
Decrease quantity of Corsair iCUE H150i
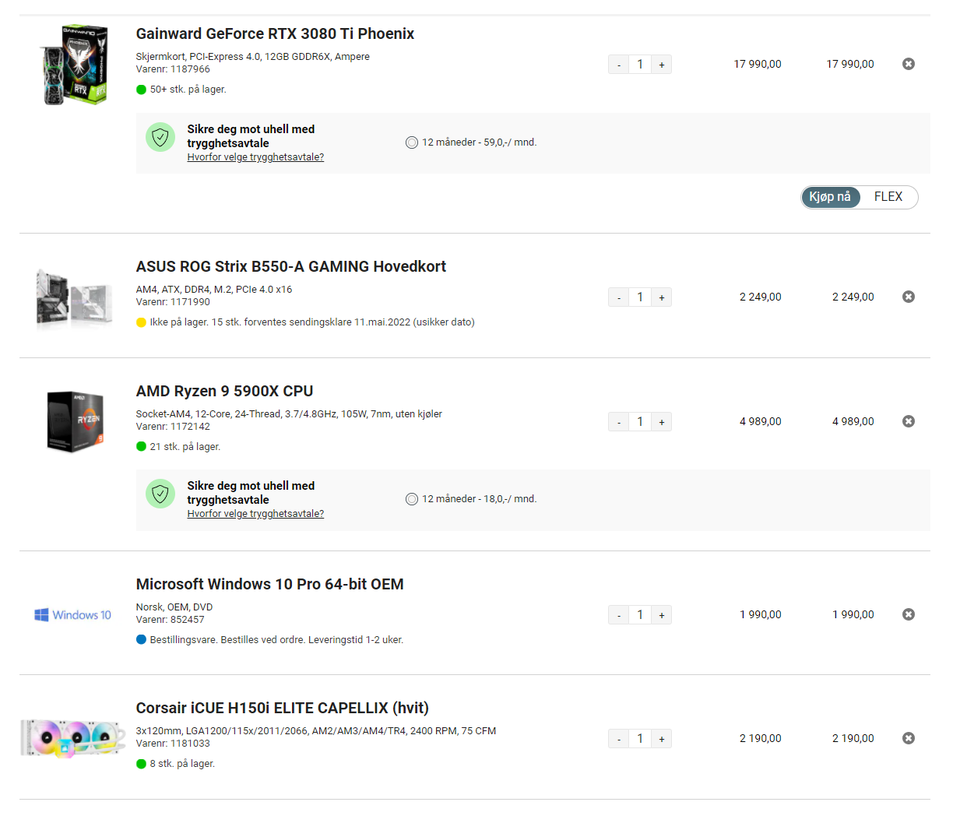click(618, 738)
